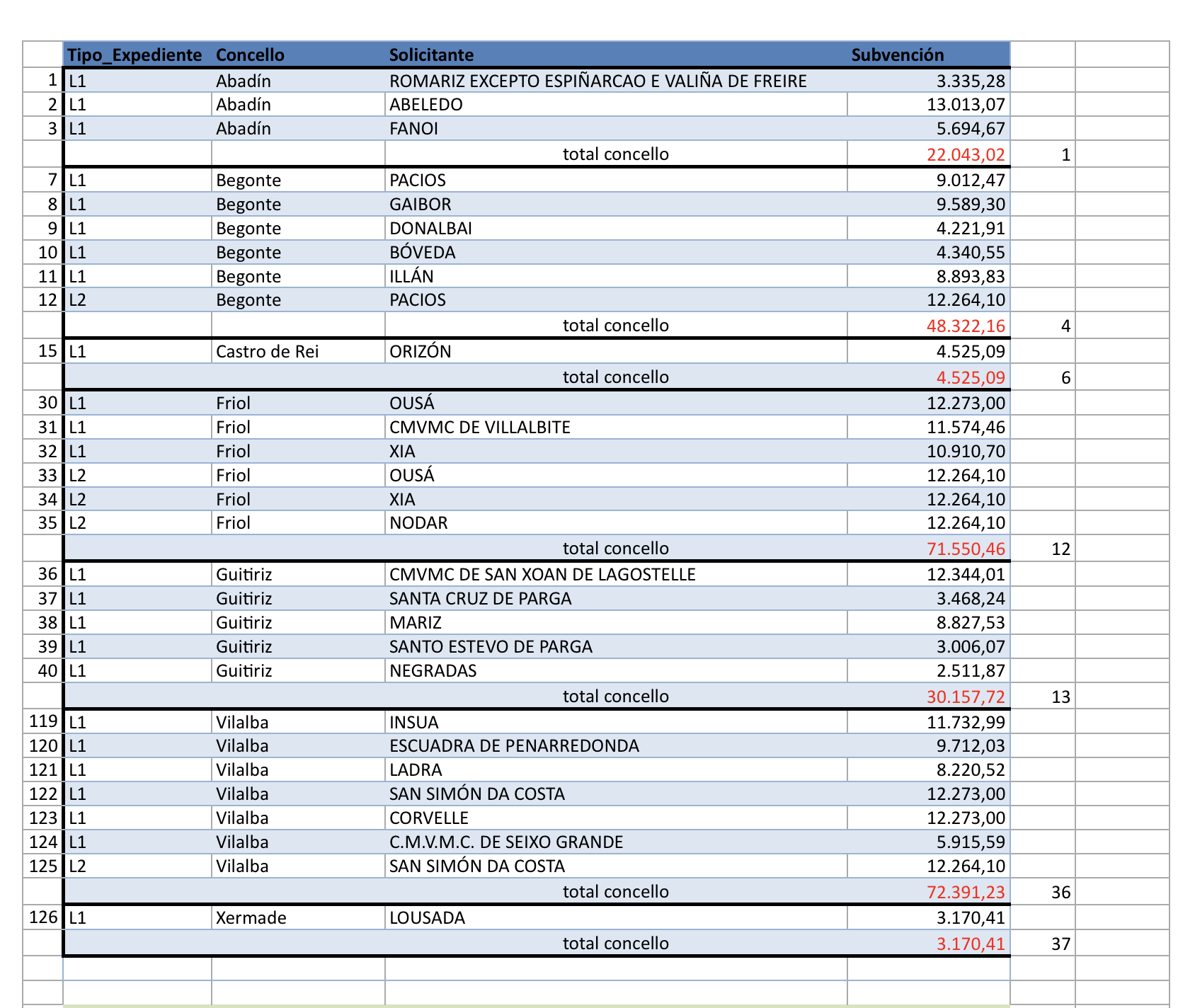Select the ORIZÓN solicitante cell
The image size is (1178, 1008).
point(616,352)
